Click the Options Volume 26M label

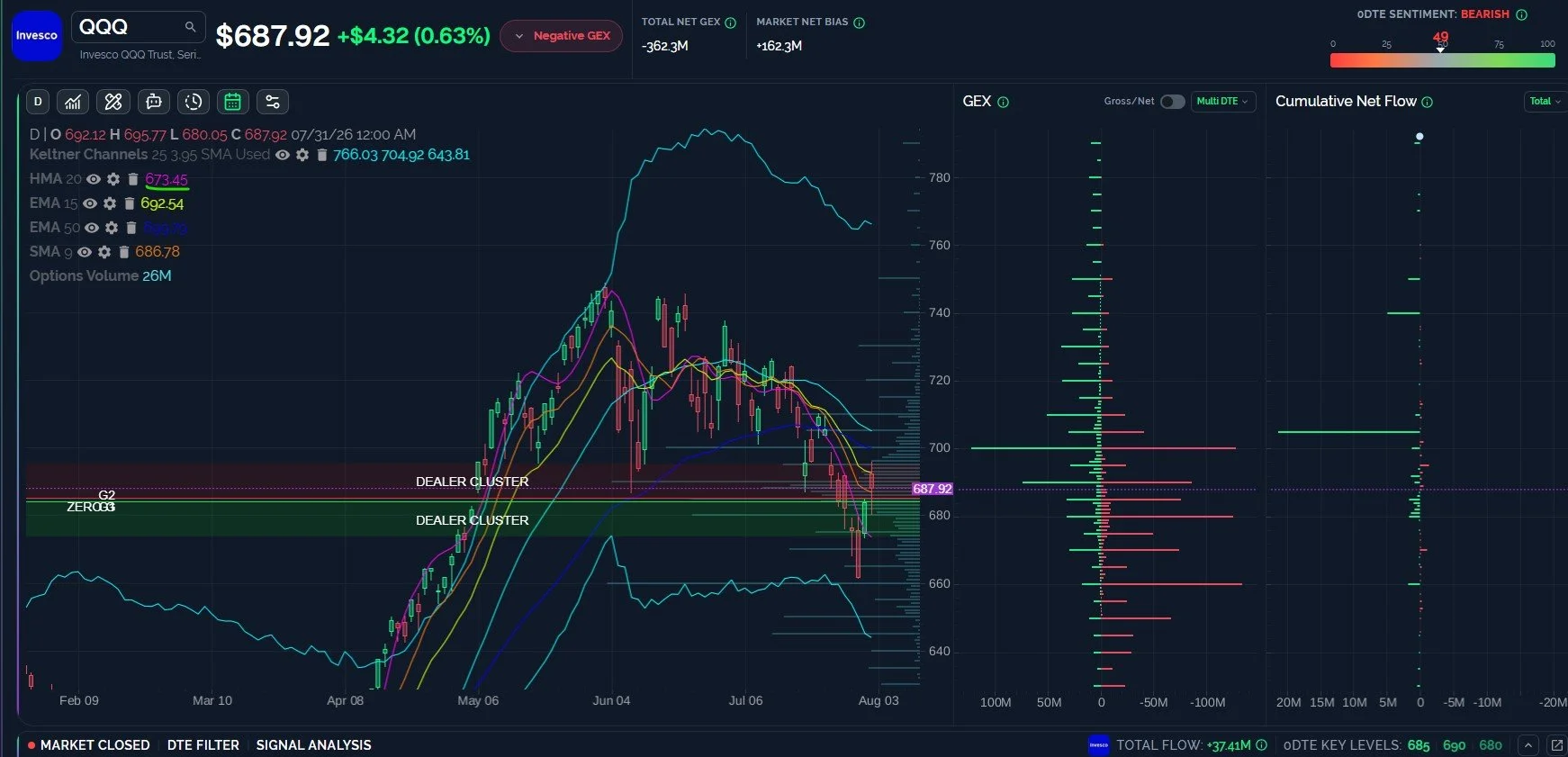101,276
